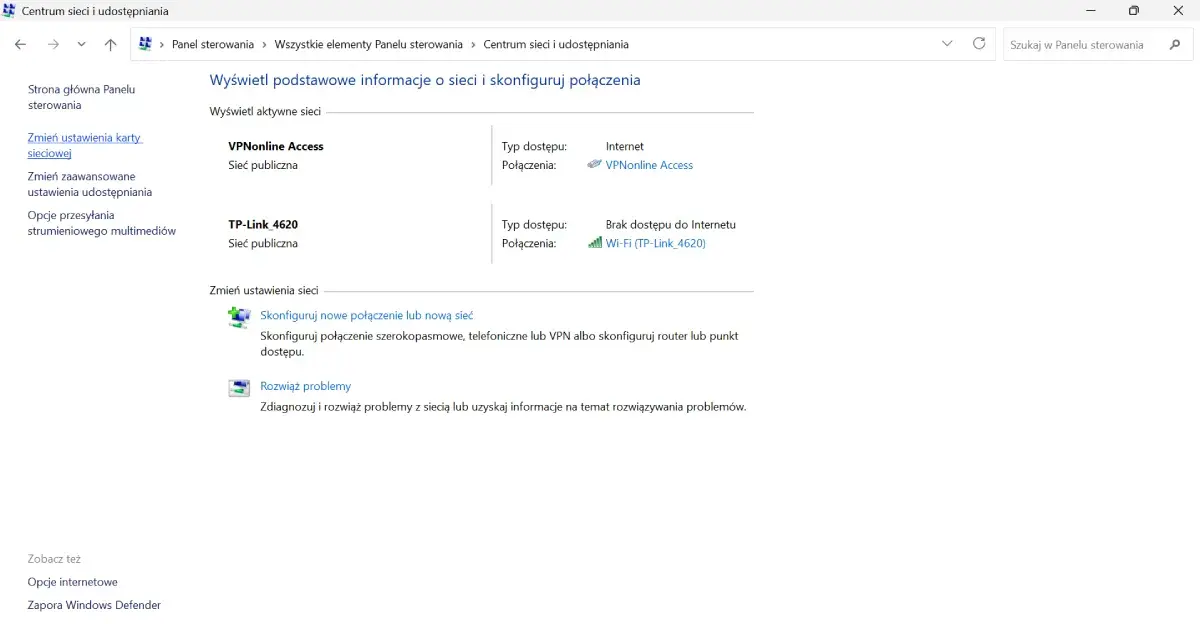Open Zapora Windows Defender link

pyautogui.click(x=94, y=605)
